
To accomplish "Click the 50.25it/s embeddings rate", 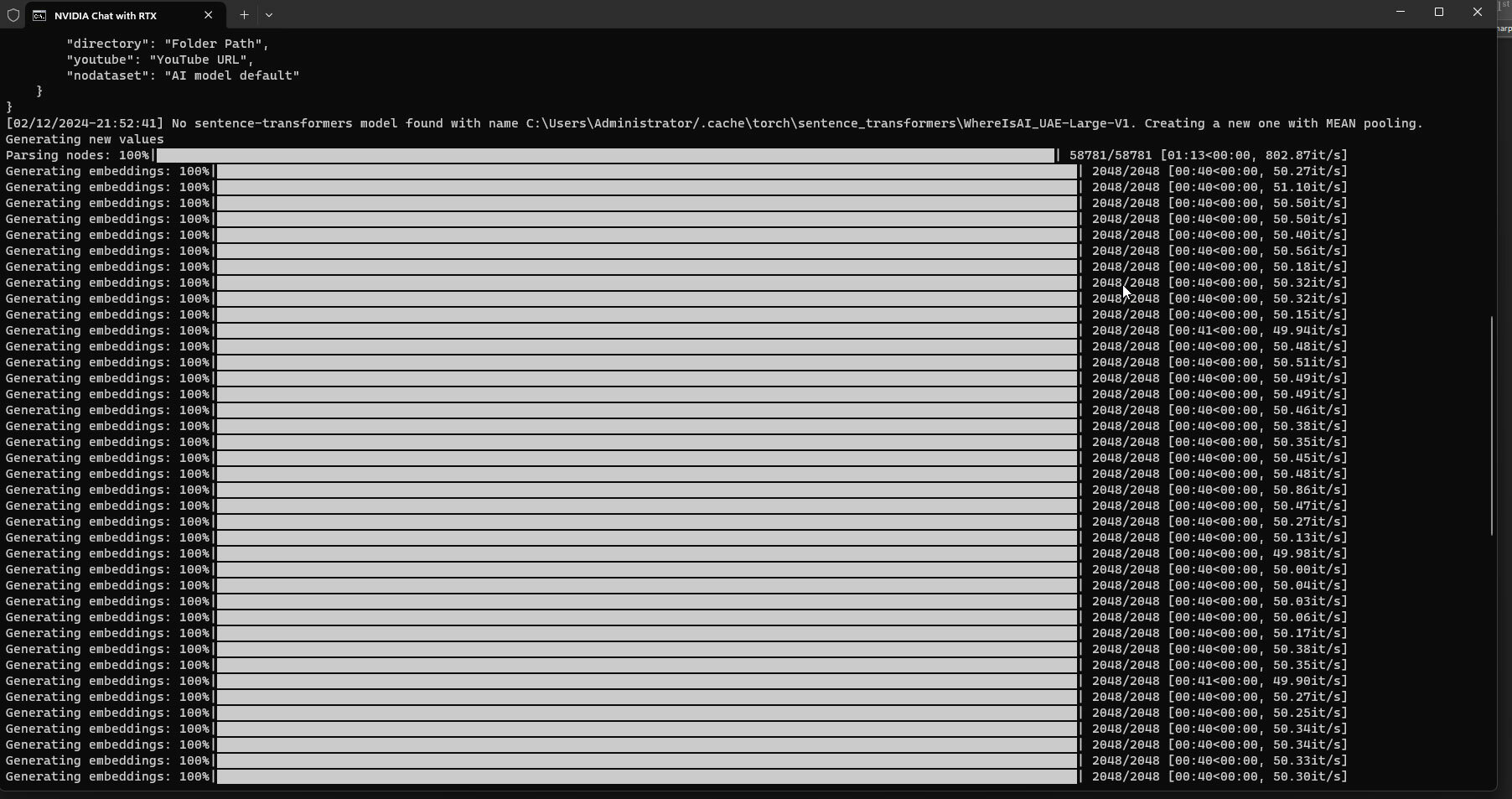I will pyautogui.click(x=1307, y=713).
